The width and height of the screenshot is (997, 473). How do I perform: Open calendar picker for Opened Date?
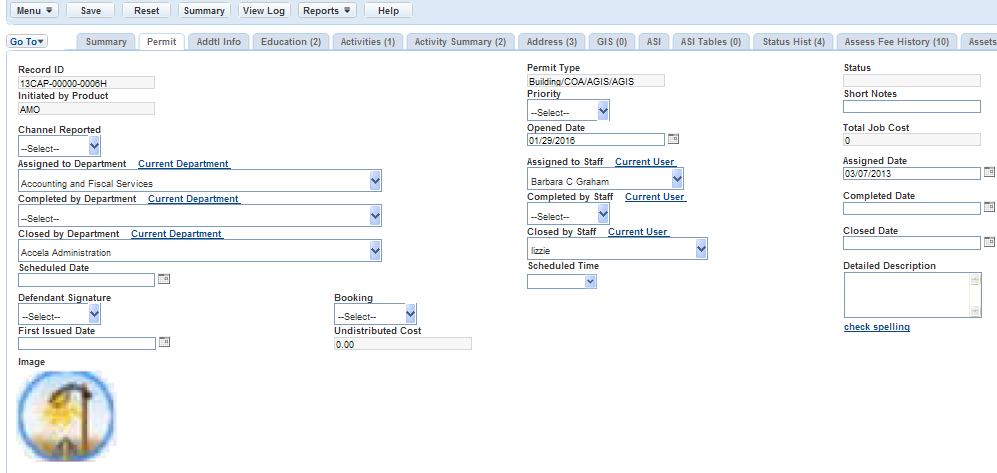pyautogui.click(x=673, y=139)
